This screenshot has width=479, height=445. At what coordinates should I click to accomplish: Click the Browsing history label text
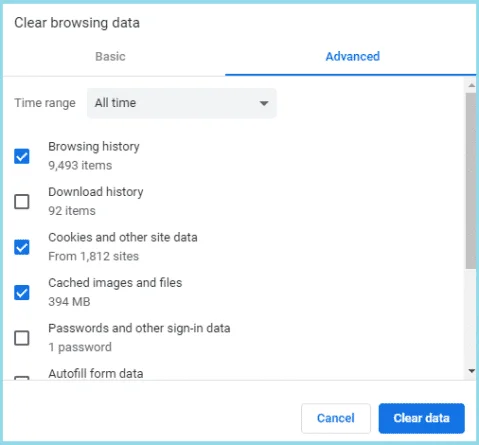pyautogui.click(x=94, y=147)
